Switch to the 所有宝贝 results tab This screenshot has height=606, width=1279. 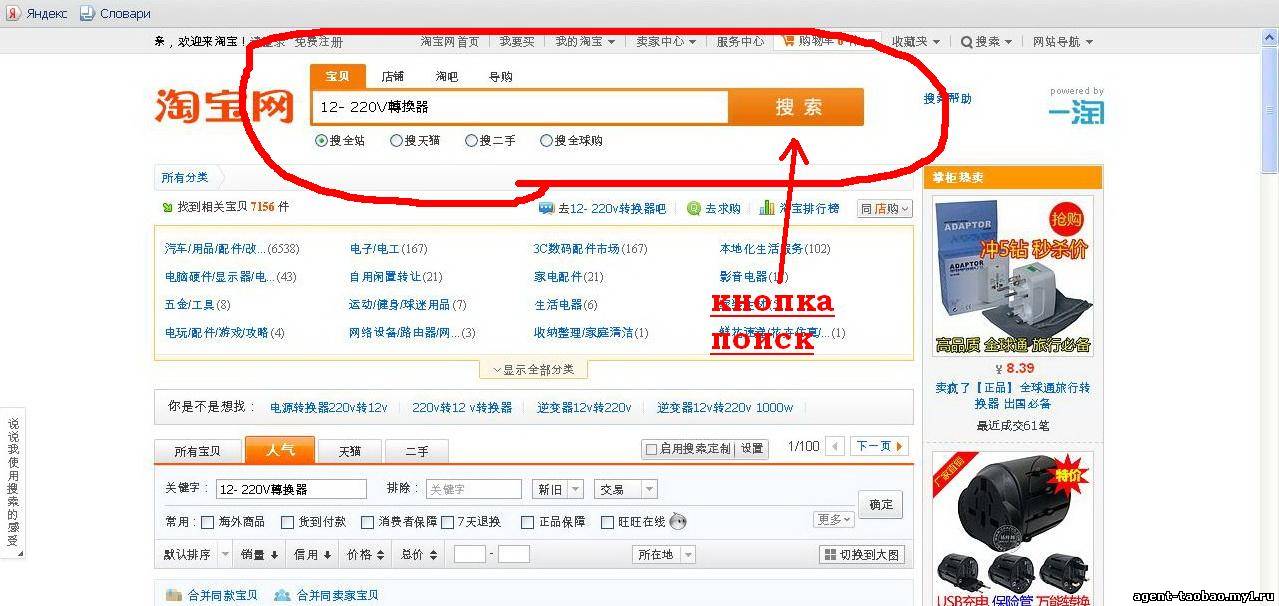point(198,451)
